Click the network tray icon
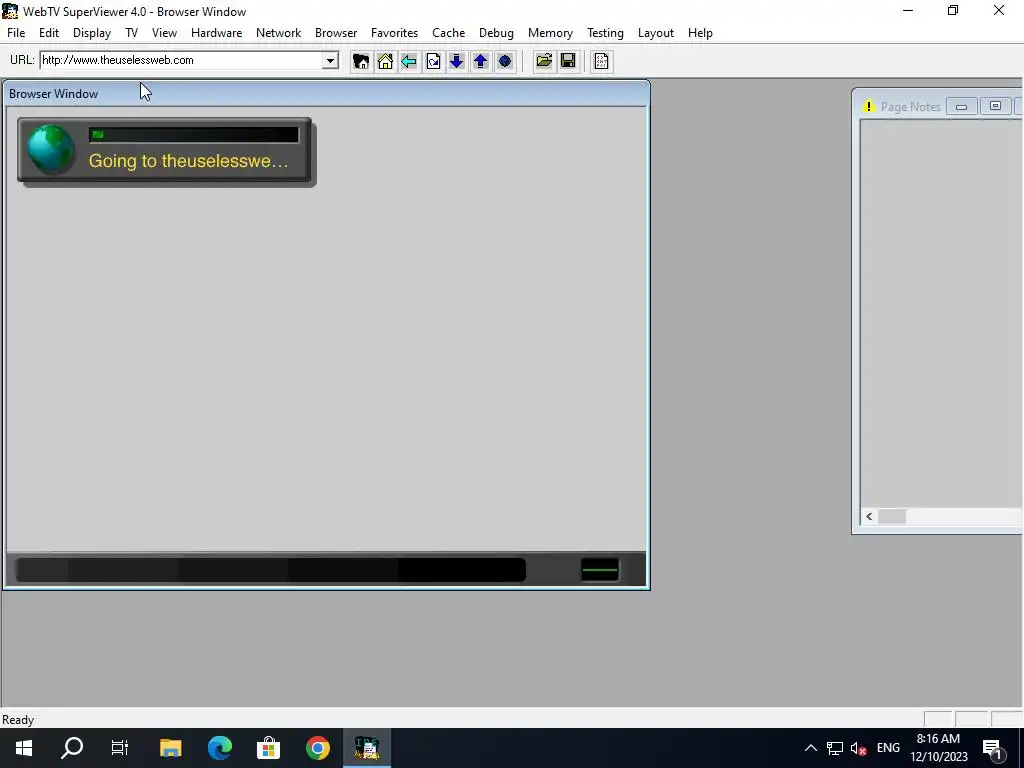 (x=835, y=748)
